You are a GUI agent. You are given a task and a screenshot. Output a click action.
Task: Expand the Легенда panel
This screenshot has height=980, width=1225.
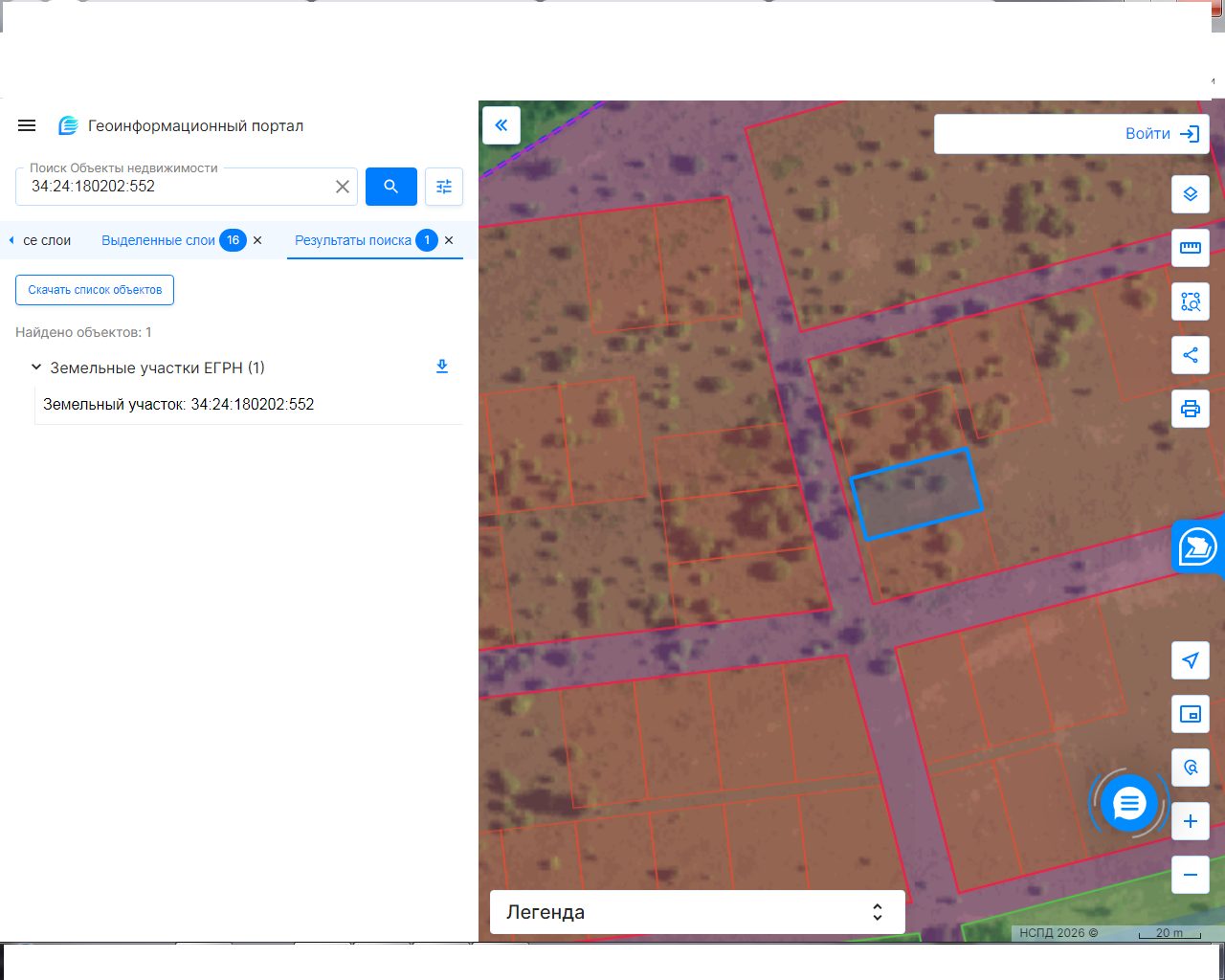pyautogui.click(x=698, y=912)
